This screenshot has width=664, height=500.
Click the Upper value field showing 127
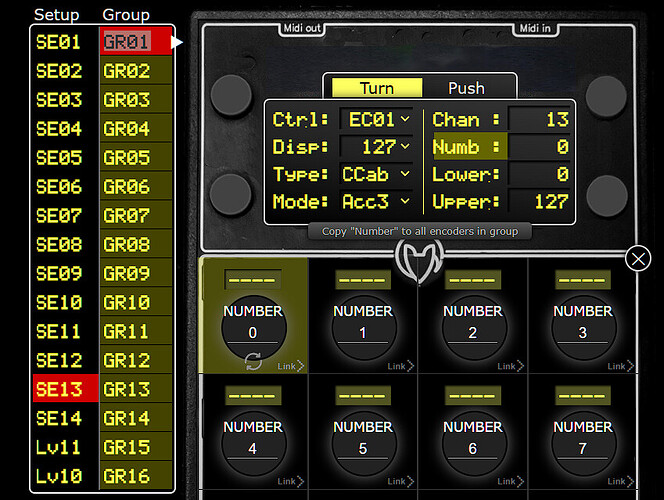[x=539, y=202]
